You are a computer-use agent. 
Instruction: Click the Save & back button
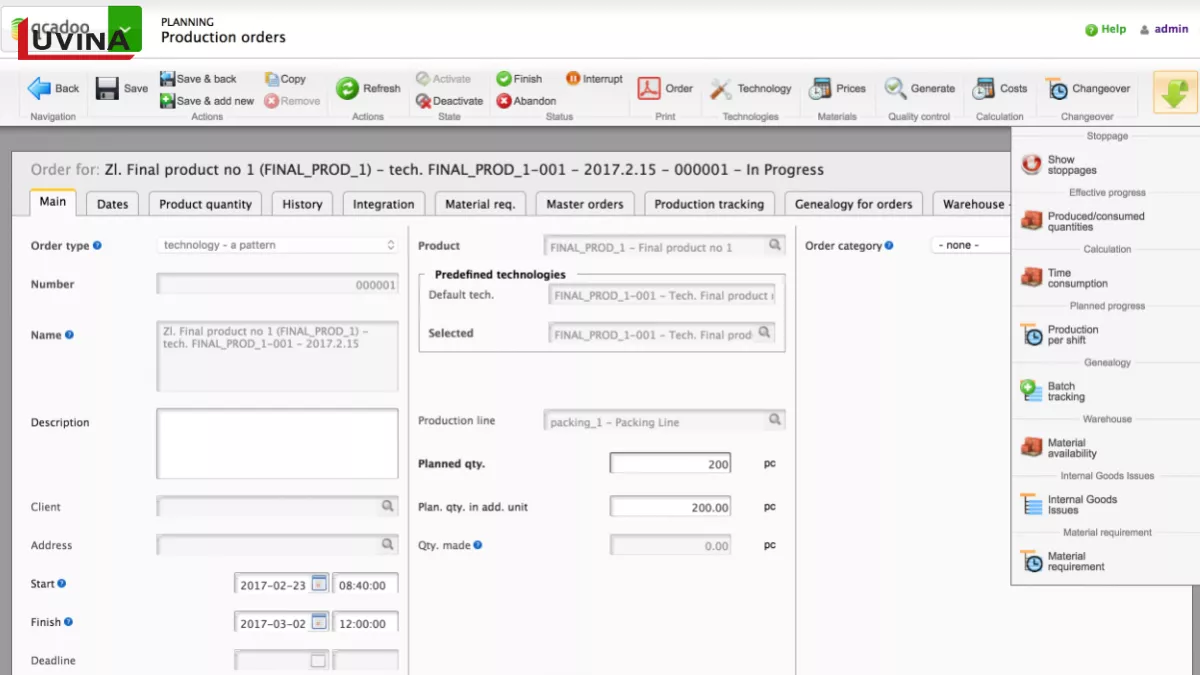199,78
